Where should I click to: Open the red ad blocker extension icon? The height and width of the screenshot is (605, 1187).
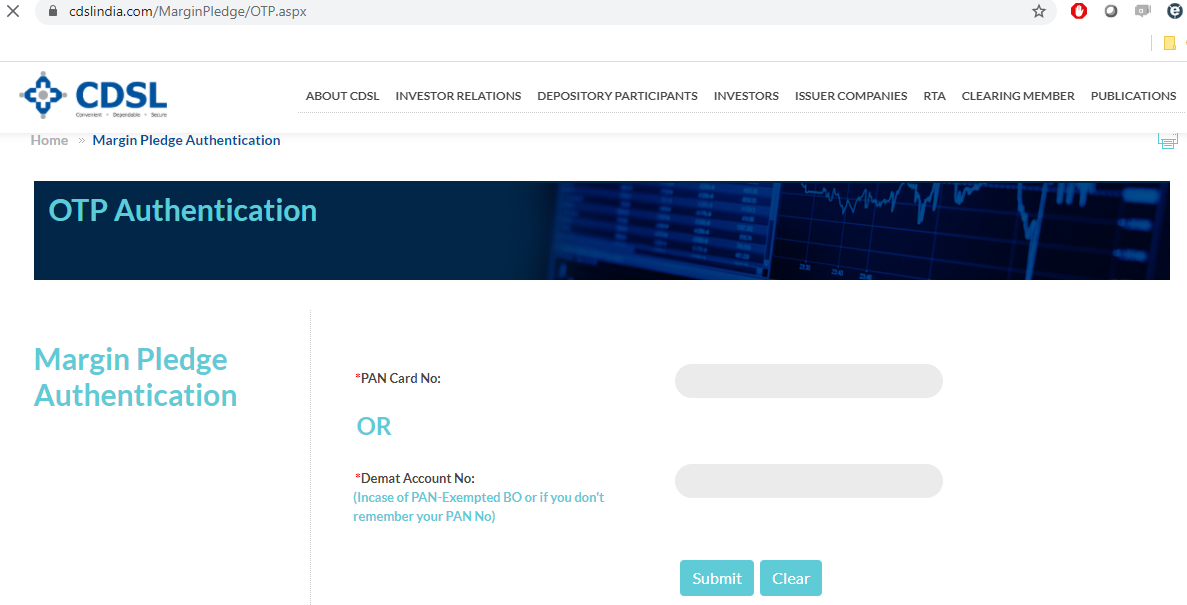[x=1079, y=11]
